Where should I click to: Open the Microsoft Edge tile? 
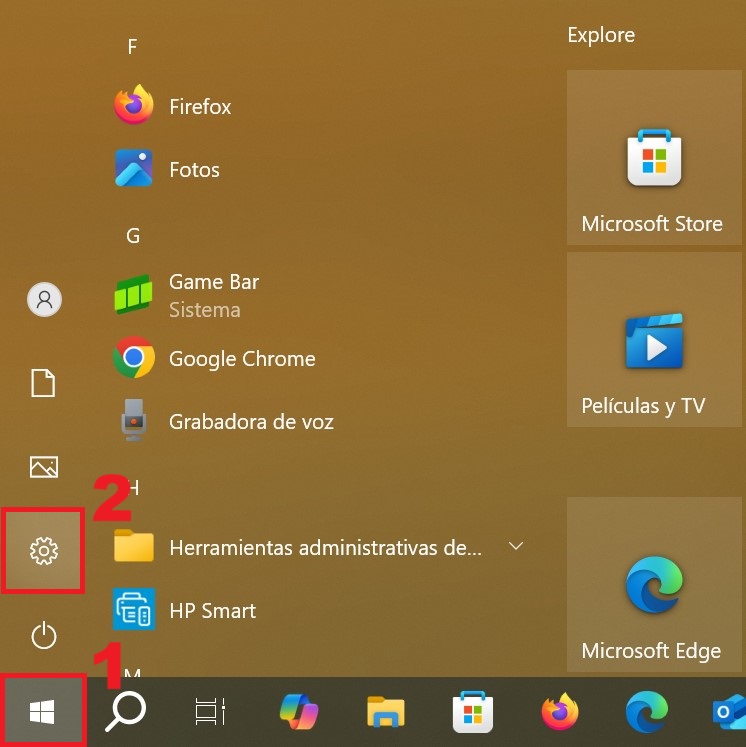click(x=654, y=585)
